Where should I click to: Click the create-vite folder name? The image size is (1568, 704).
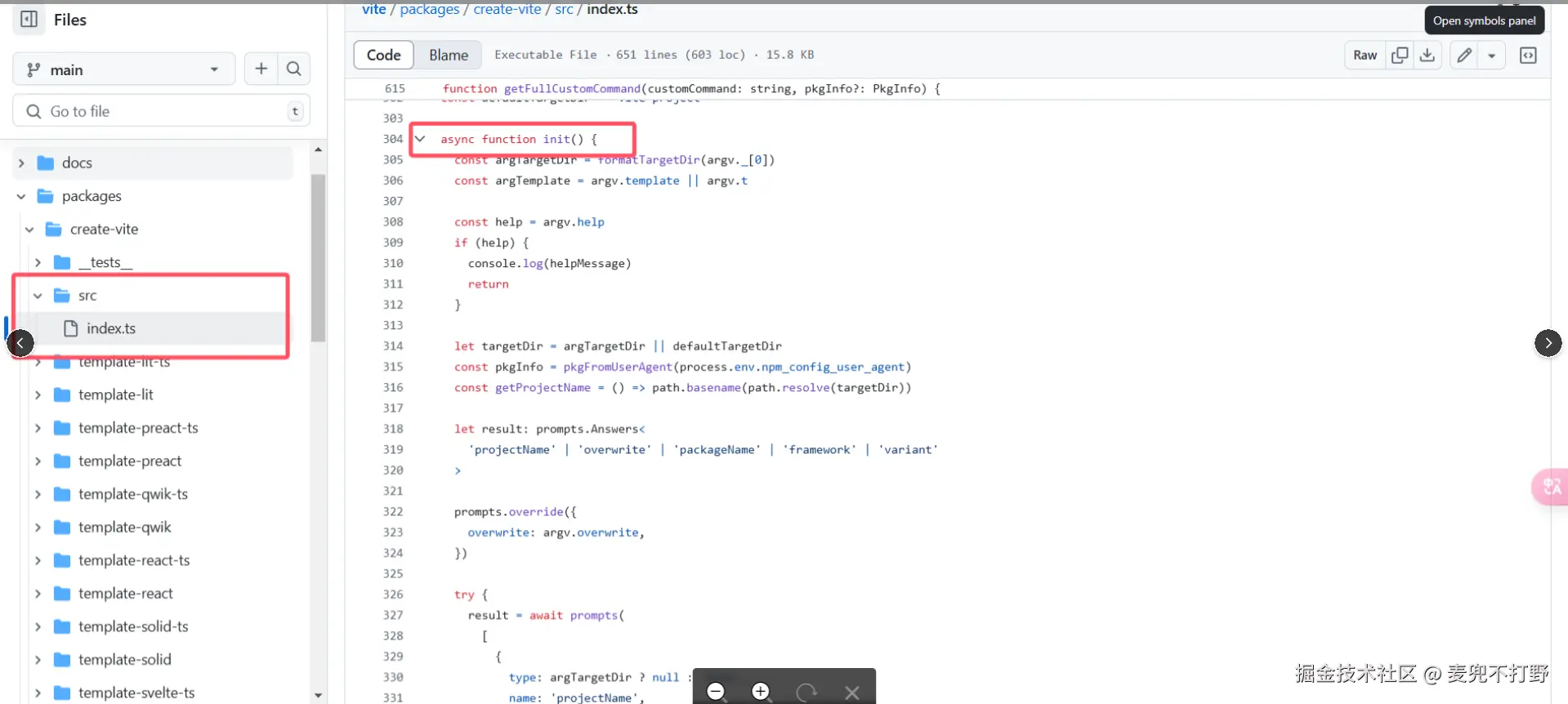pyautogui.click(x=105, y=229)
